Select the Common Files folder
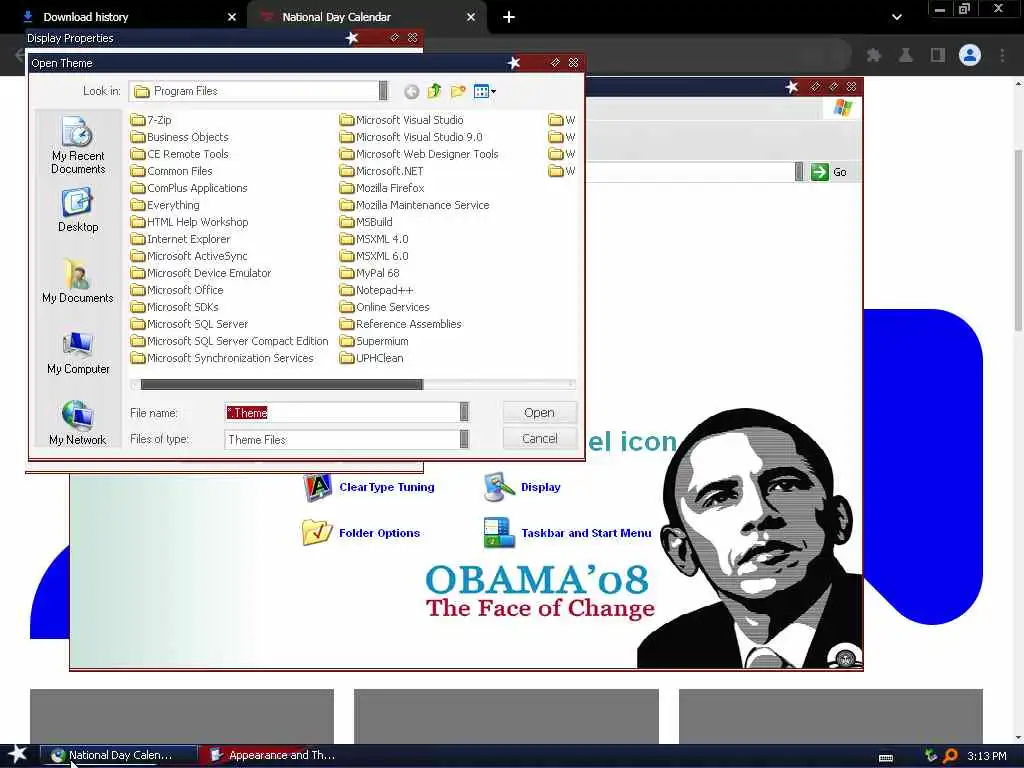Image resolution: width=1024 pixels, height=768 pixels. point(171,171)
